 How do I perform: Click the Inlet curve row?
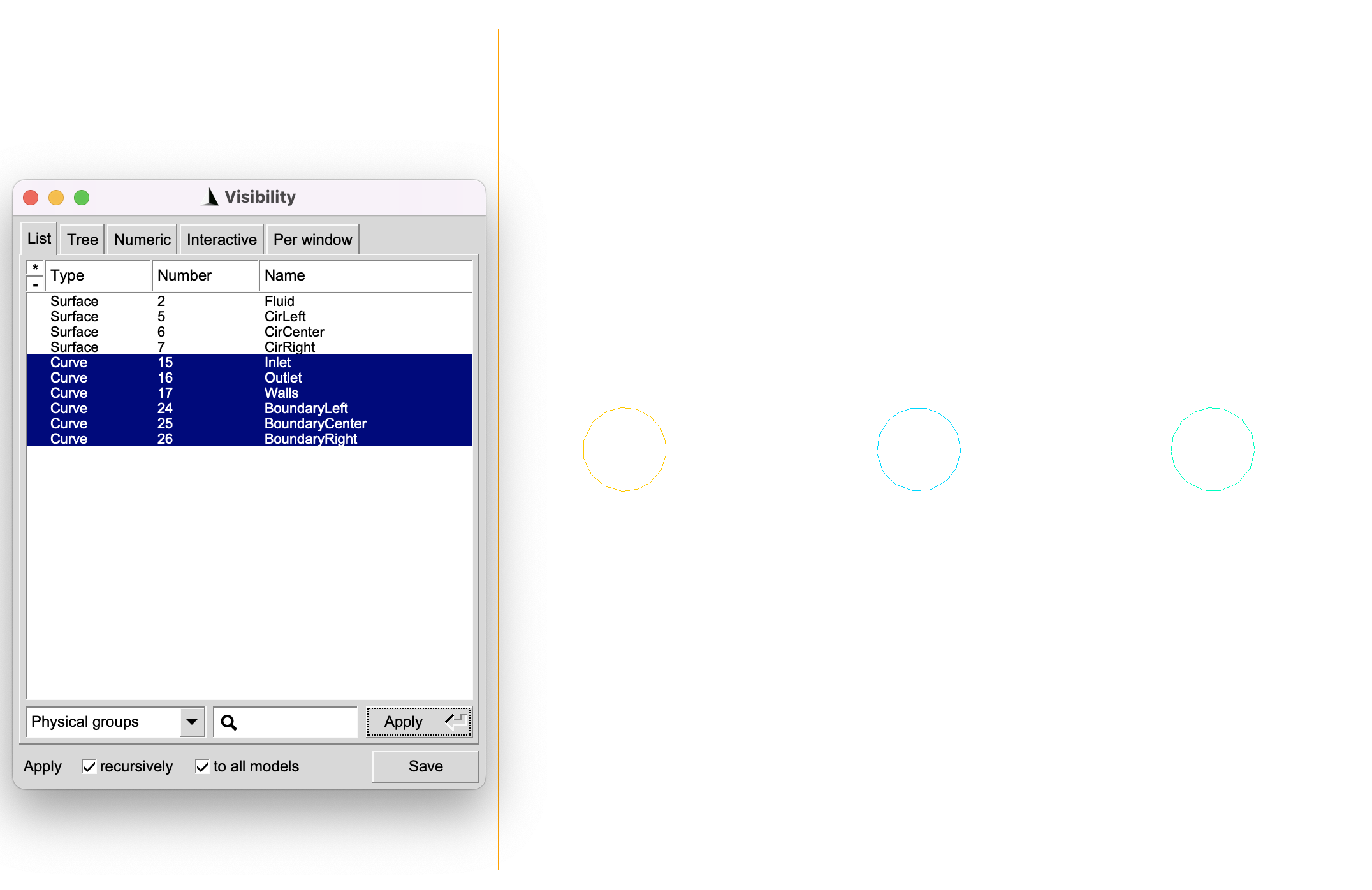tap(191, 362)
